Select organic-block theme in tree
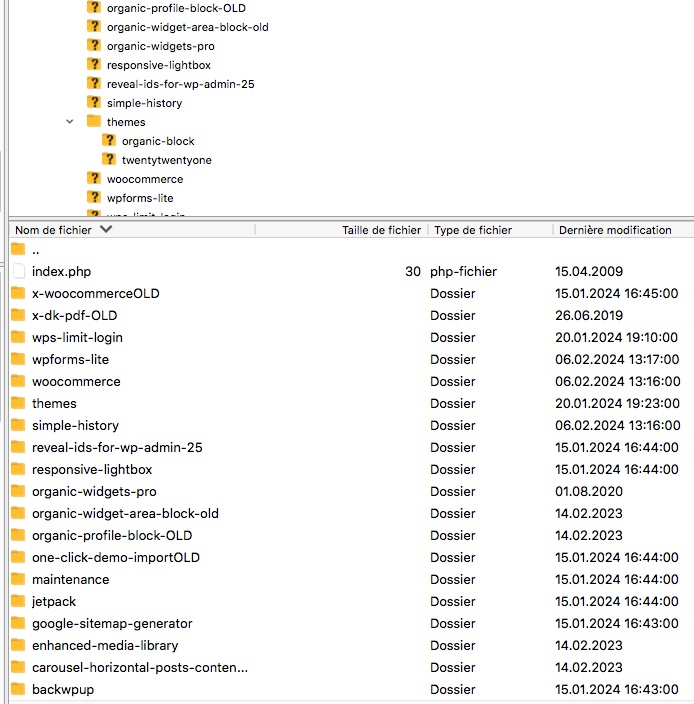The height and width of the screenshot is (704, 694). (158, 141)
